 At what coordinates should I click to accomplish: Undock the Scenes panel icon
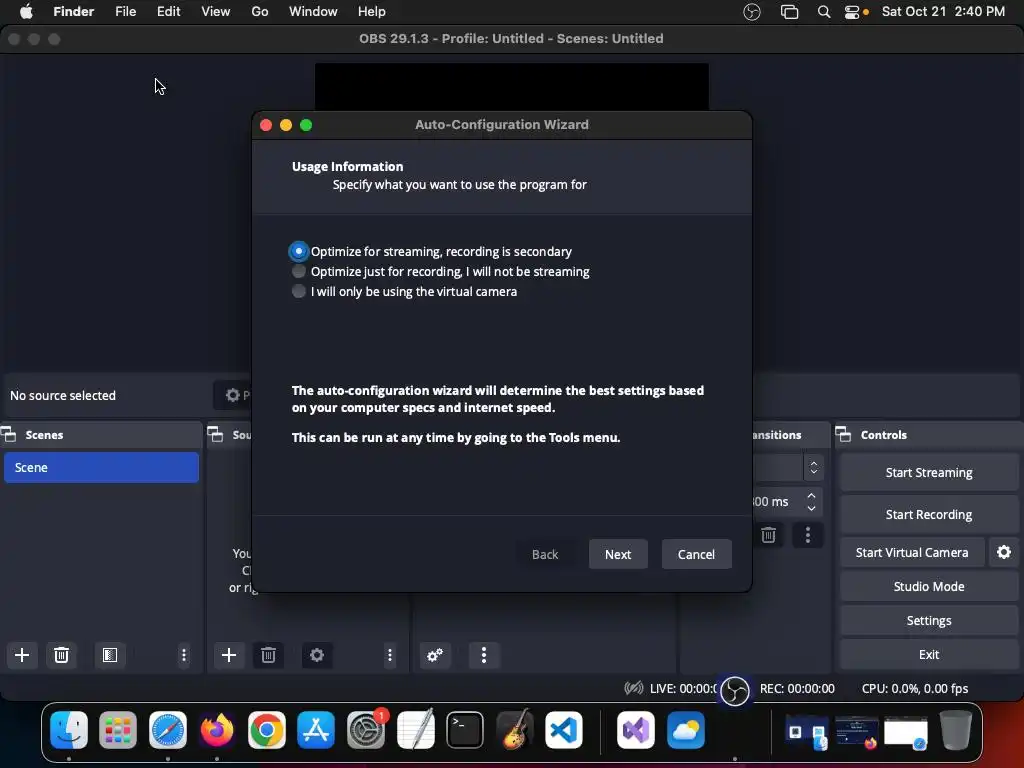click(9, 434)
